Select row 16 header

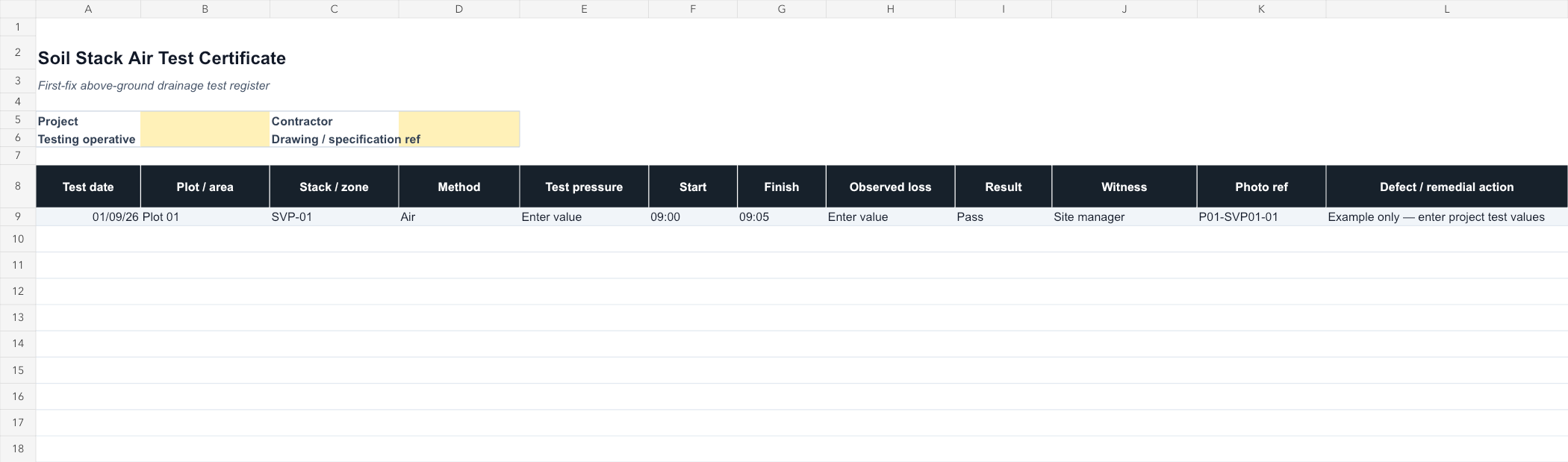18,396
